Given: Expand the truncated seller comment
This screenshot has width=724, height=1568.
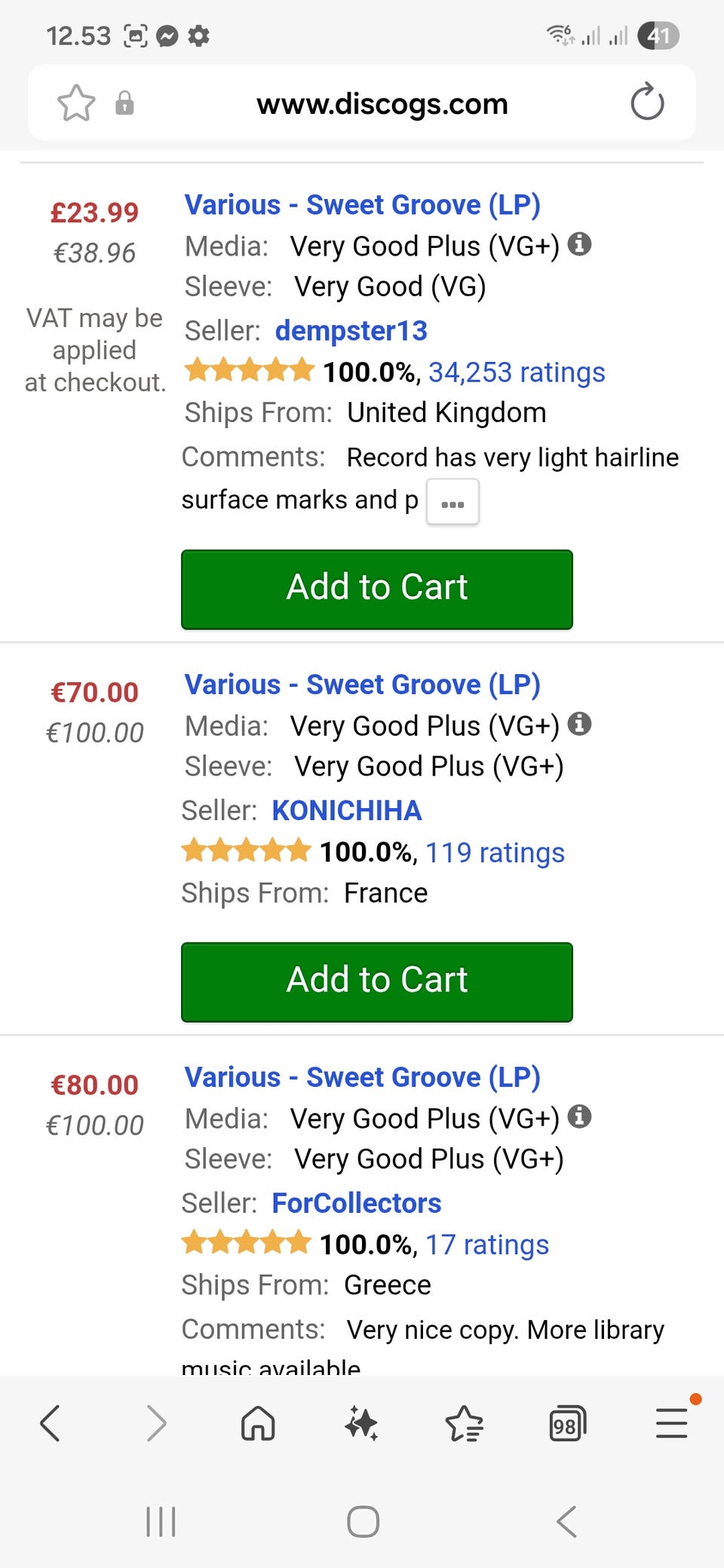Looking at the screenshot, I should point(452,502).
